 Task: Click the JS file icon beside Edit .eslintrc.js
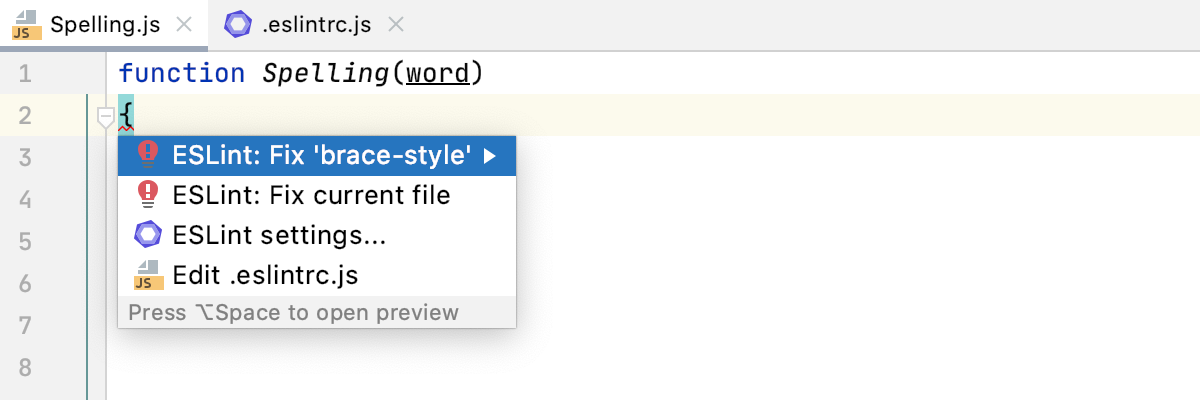147,275
